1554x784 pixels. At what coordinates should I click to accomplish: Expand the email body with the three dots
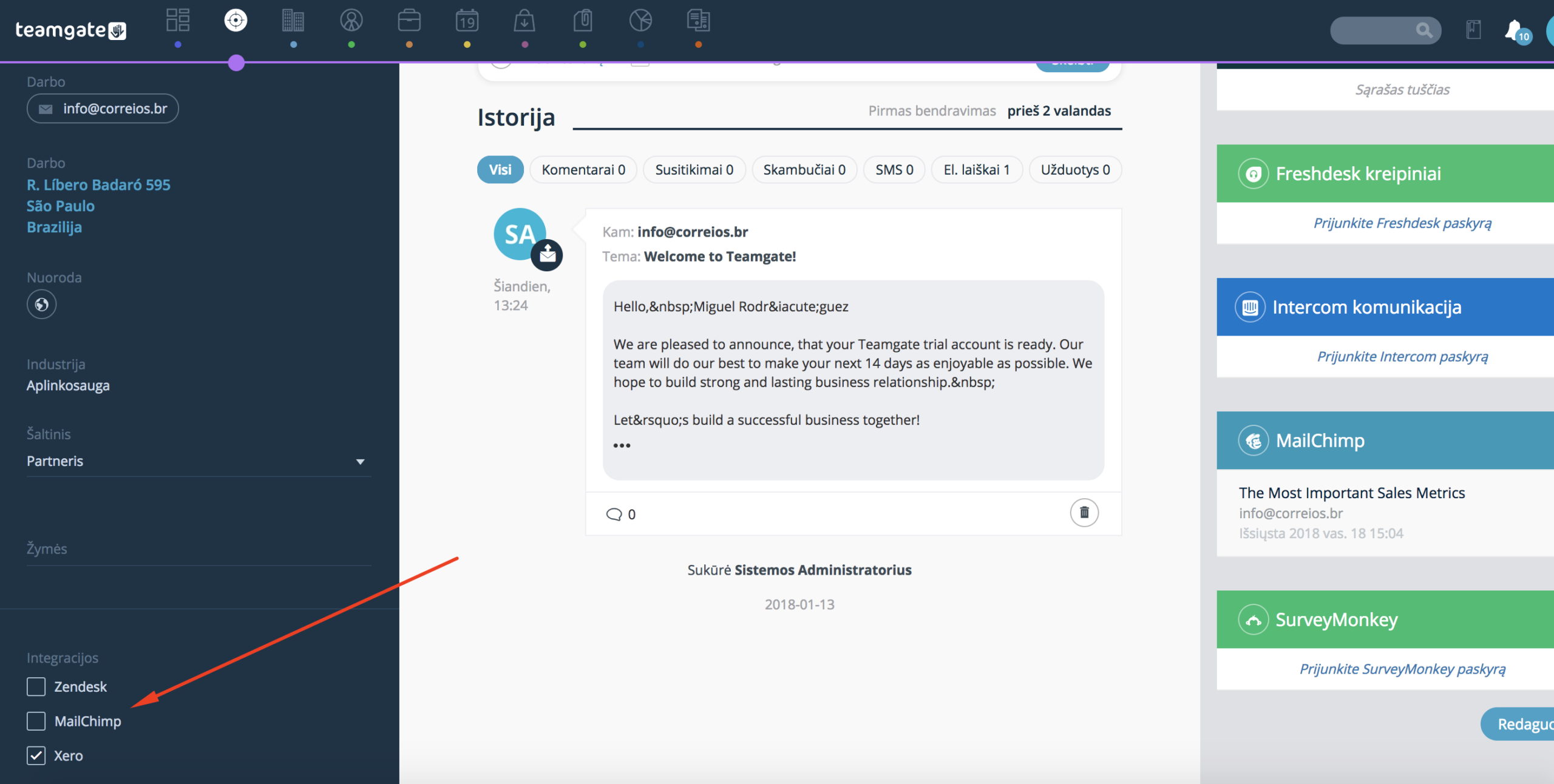pyautogui.click(x=622, y=445)
